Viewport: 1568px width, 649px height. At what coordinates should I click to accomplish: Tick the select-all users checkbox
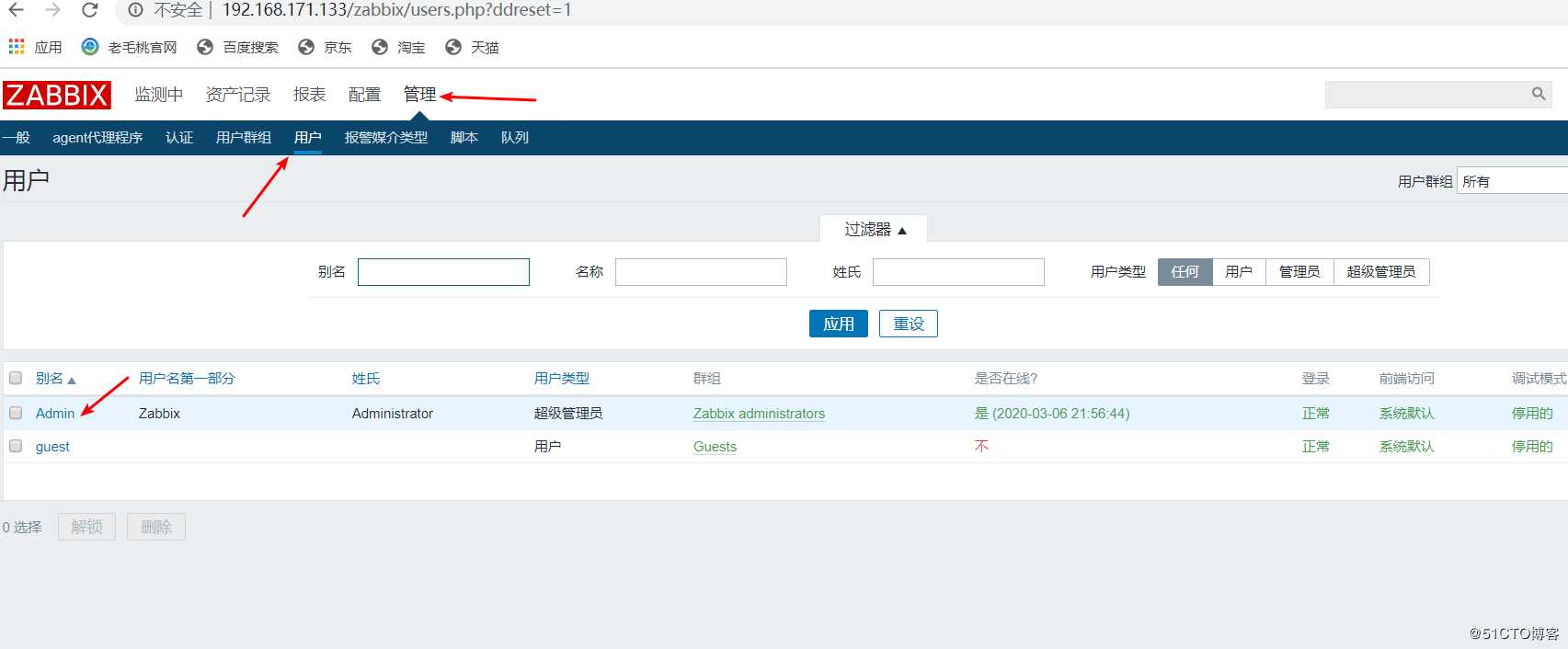pos(16,378)
